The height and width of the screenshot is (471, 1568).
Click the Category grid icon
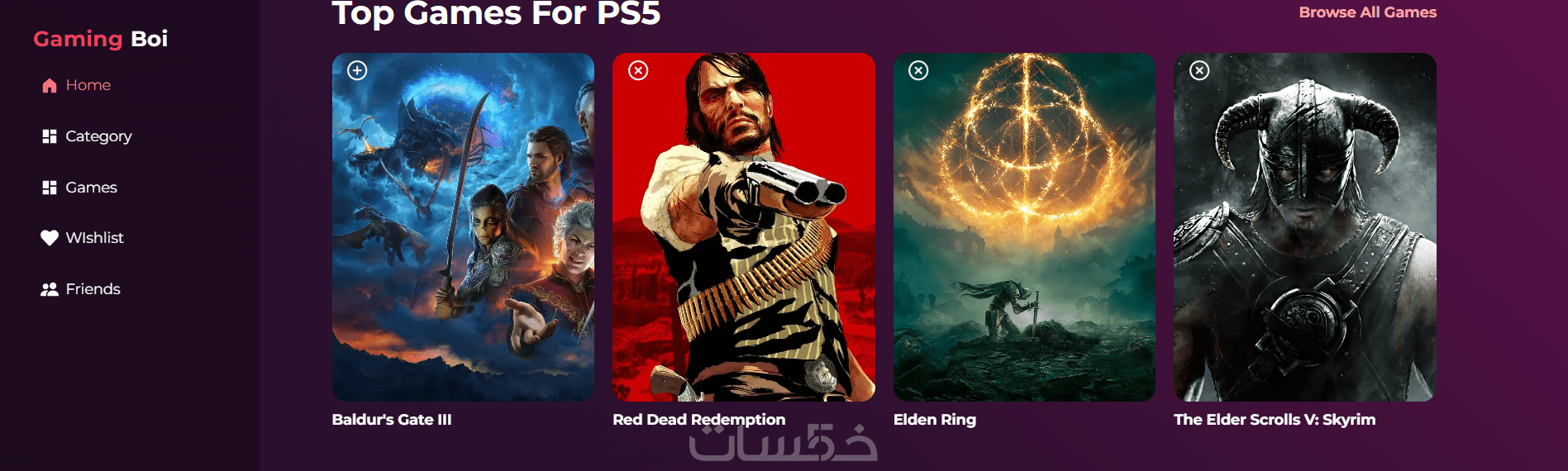50,136
